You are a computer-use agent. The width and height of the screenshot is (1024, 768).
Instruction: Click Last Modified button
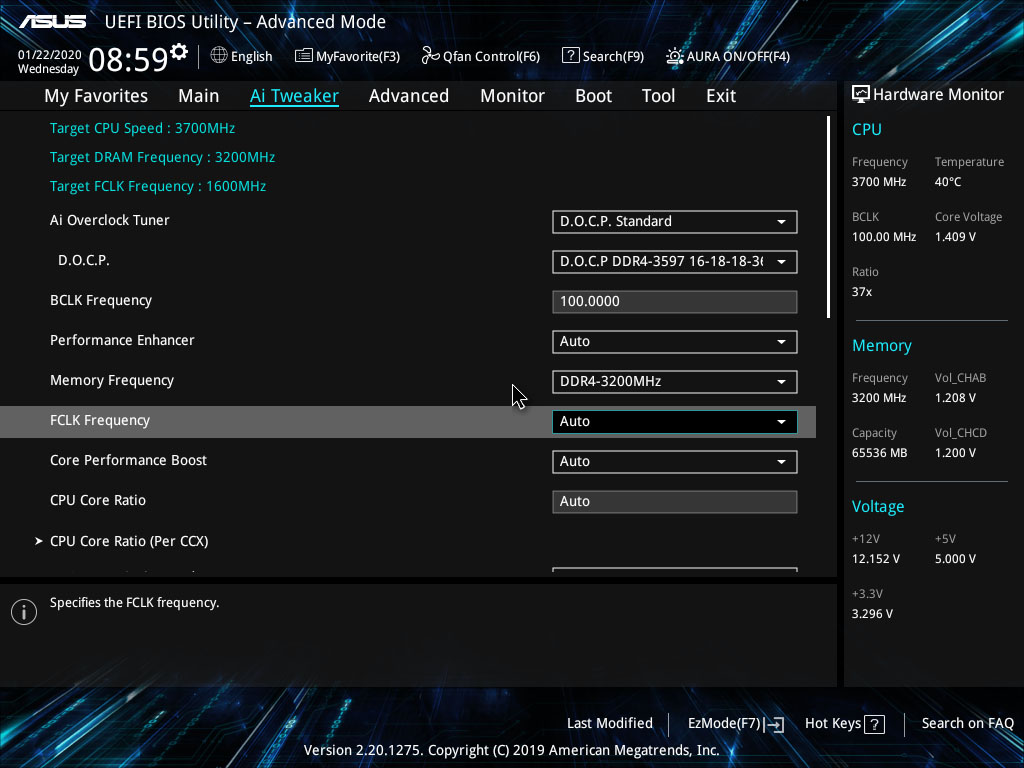point(609,723)
